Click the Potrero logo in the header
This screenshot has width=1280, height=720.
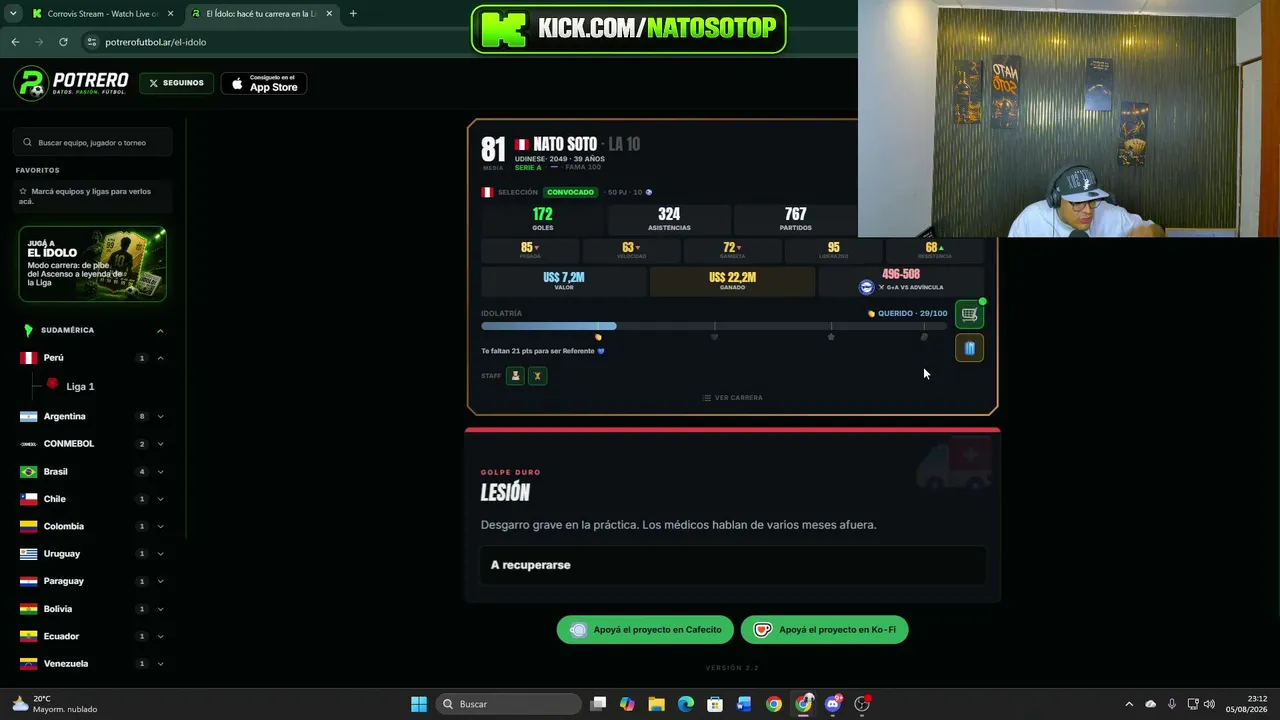pyautogui.click(x=71, y=84)
